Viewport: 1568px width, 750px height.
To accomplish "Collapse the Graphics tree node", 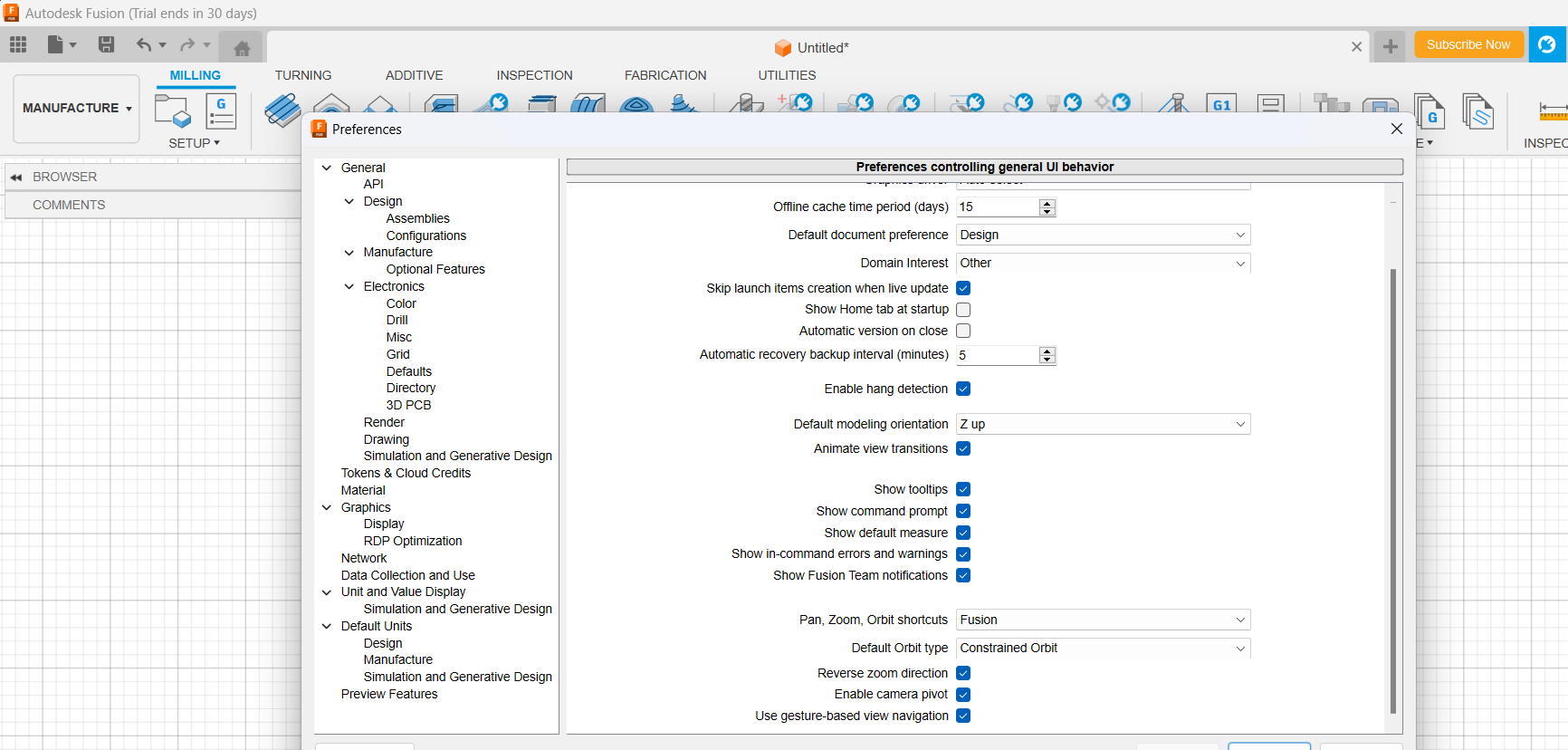I will coord(327,507).
